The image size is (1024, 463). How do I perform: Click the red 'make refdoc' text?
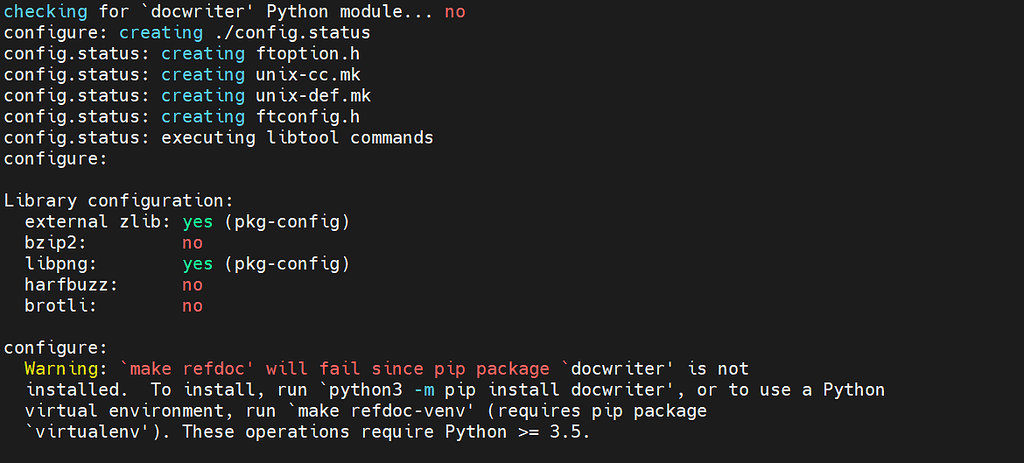(187, 369)
